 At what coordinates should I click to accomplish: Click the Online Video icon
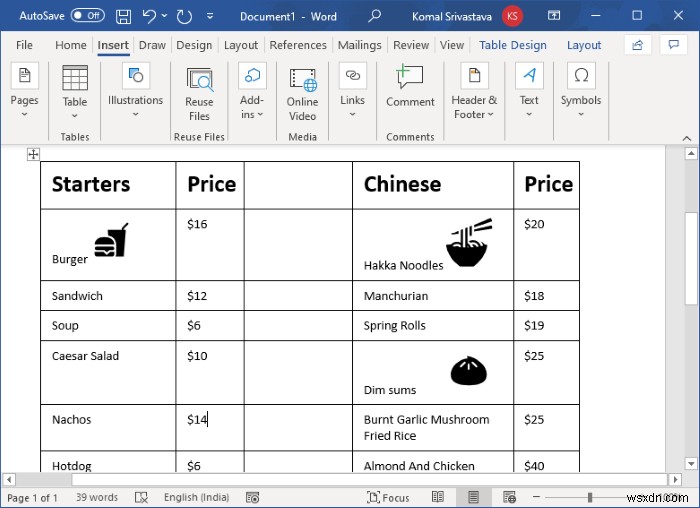(x=303, y=79)
